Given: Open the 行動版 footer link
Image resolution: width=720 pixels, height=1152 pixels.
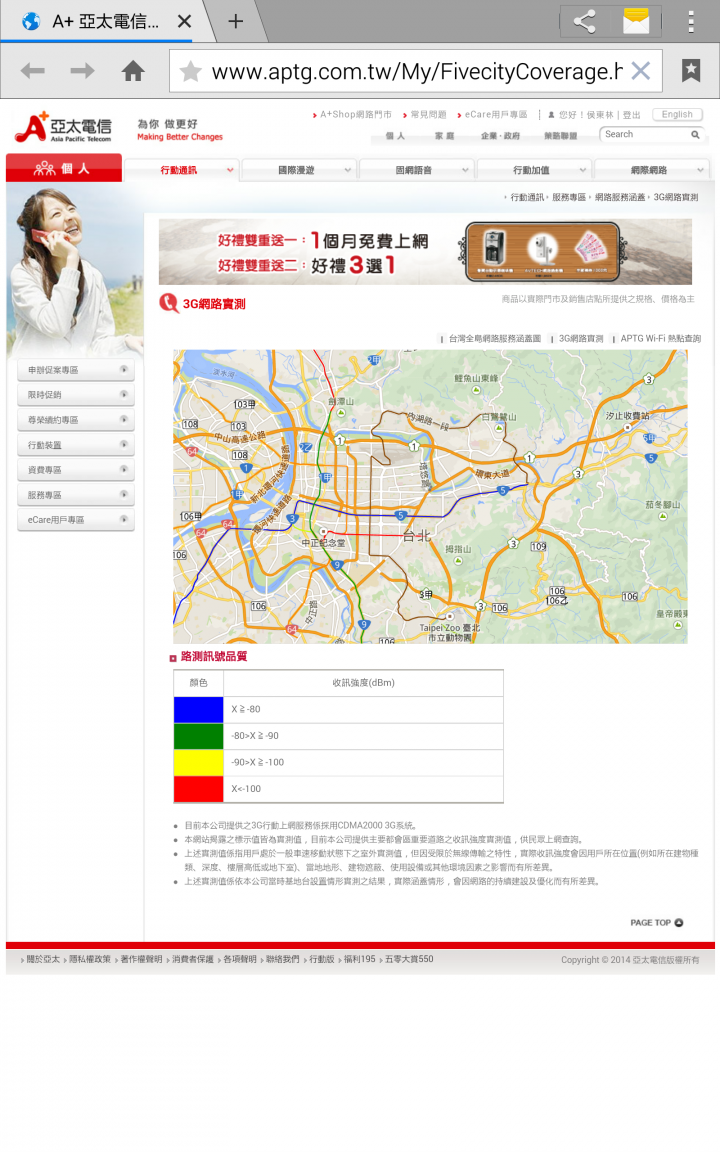Looking at the screenshot, I should tap(322, 960).
